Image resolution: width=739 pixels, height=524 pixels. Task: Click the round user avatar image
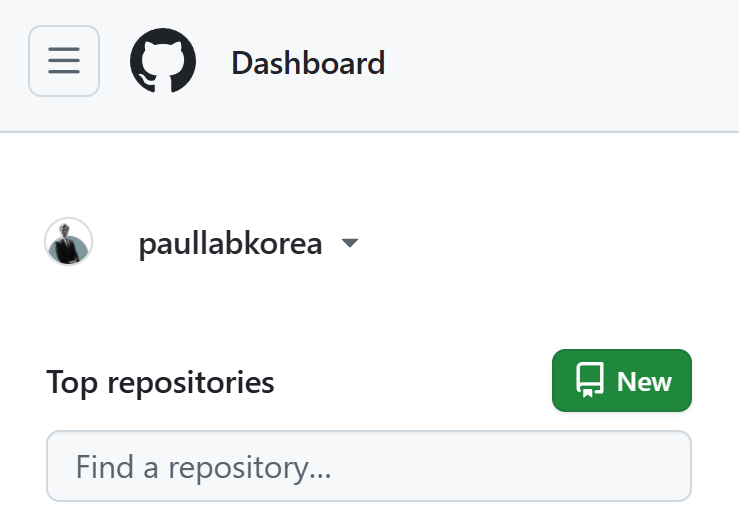[x=69, y=242]
